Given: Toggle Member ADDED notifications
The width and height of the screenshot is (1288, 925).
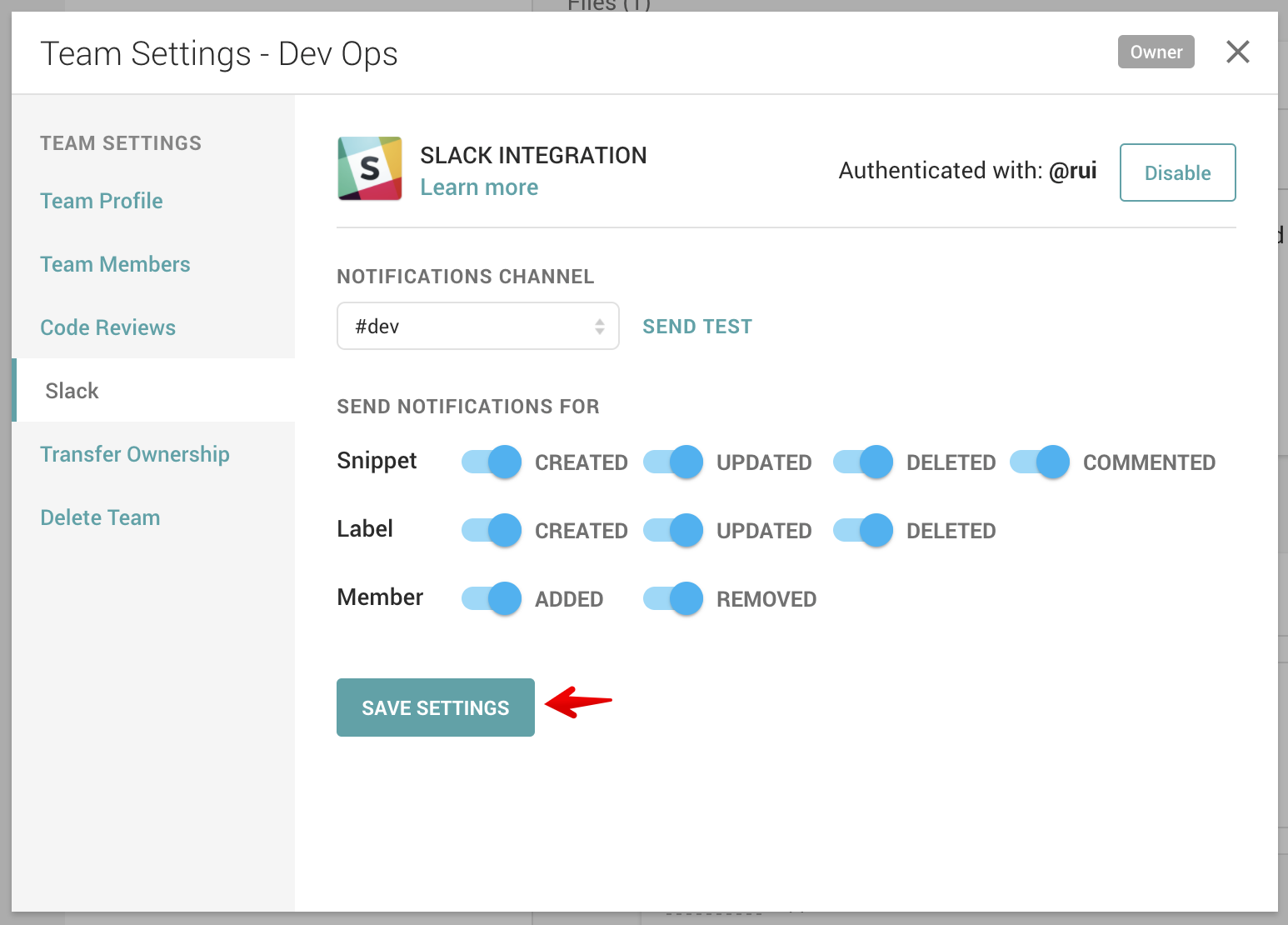Looking at the screenshot, I should [x=492, y=598].
